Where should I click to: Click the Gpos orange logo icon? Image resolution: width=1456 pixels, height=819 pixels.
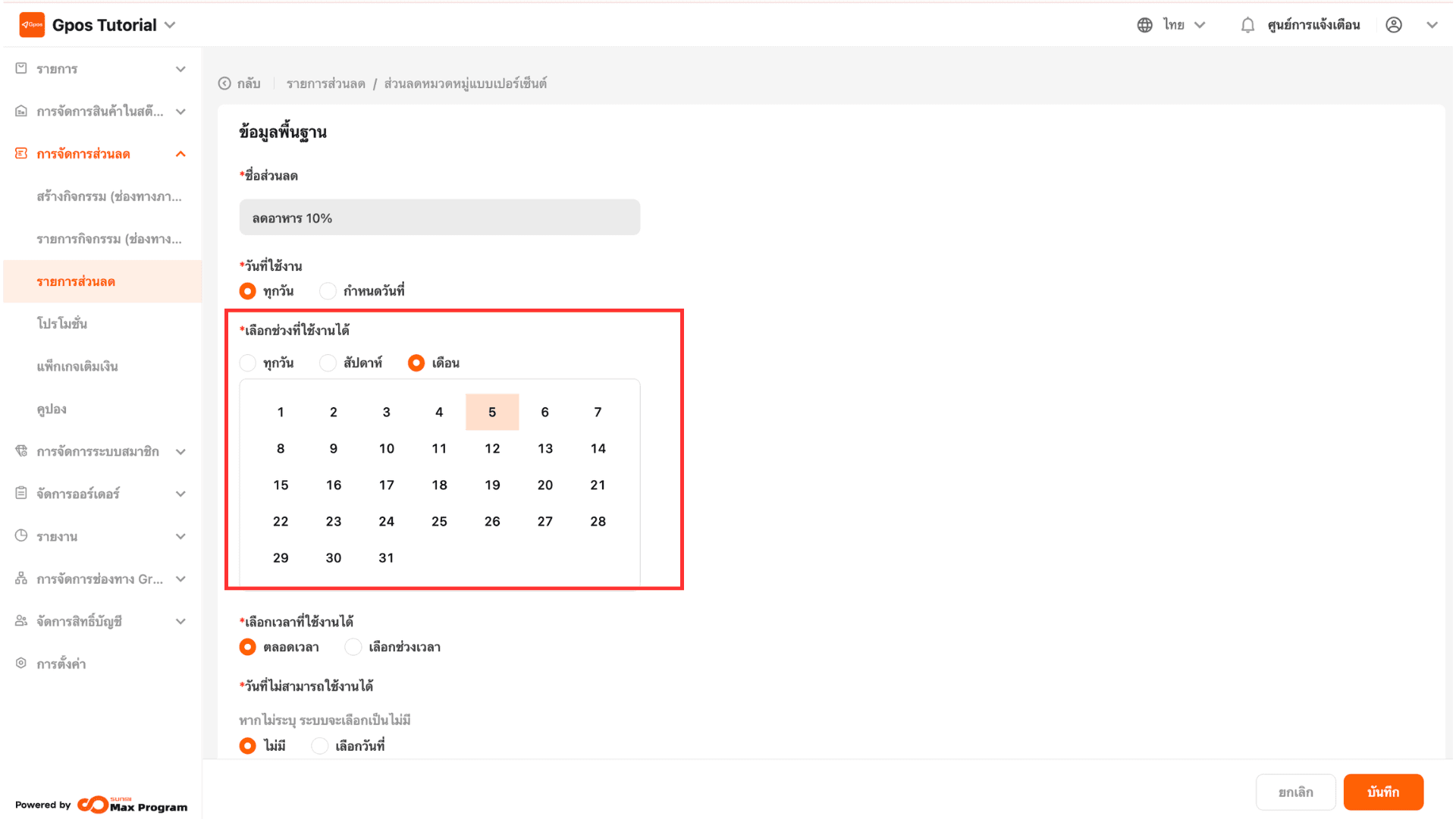coord(32,25)
